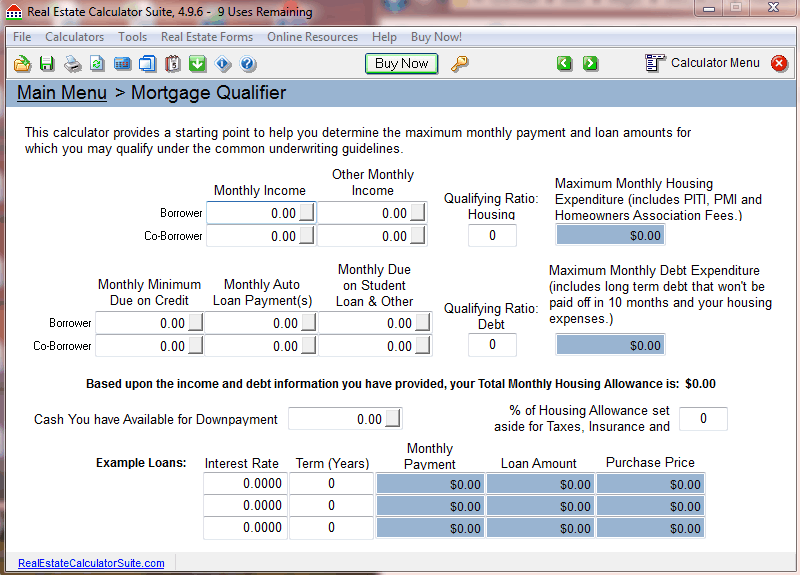The image size is (800, 575).
Task: Go to previous calculator with green left arrow
Action: (565, 64)
